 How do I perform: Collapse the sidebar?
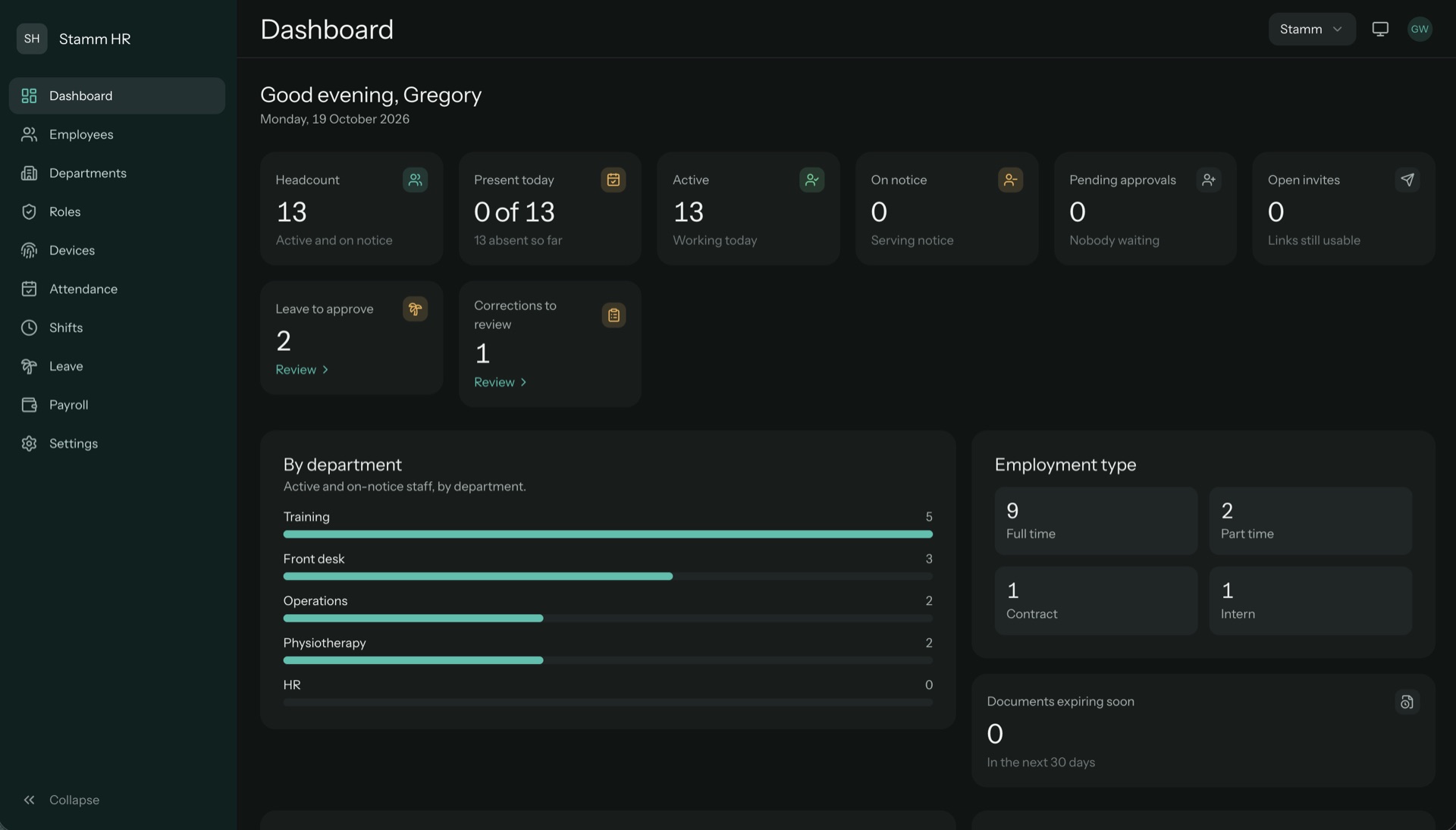pos(61,800)
